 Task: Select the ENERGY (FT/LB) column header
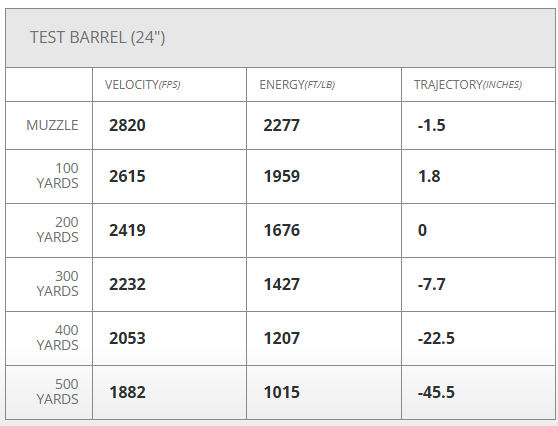[x=297, y=85]
